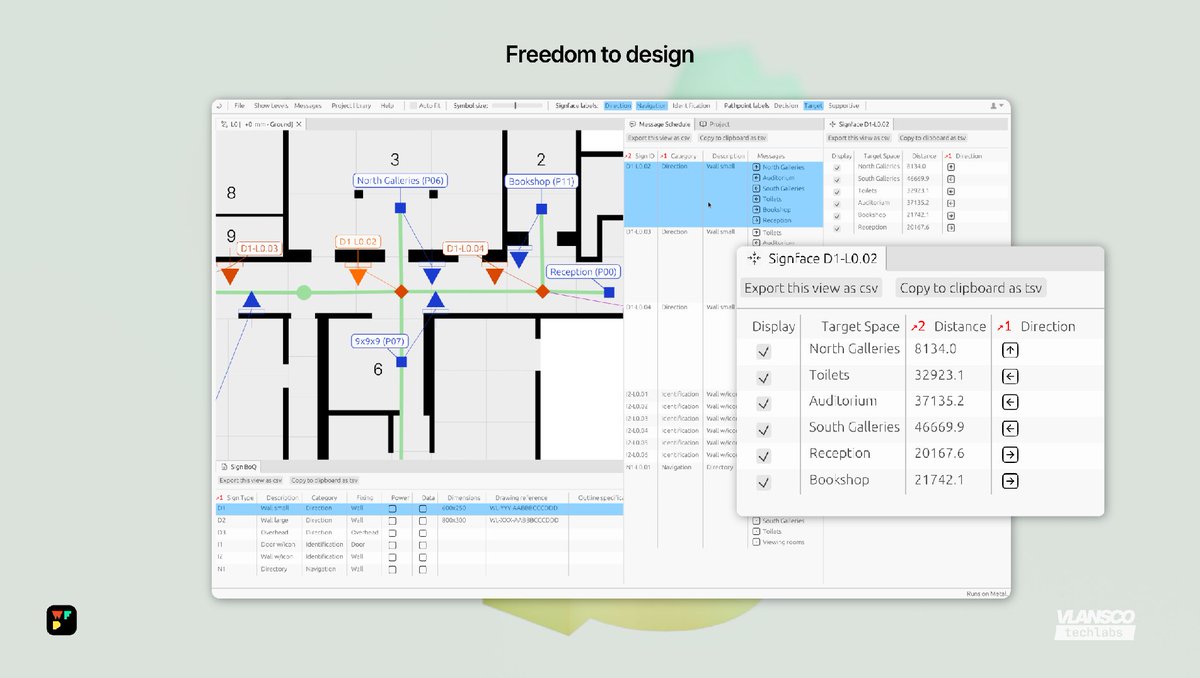This screenshot has height=678, width=1200.
Task: Click Copy to clipboard as csv in Message Schedule
Action: pyautogui.click(x=733, y=137)
